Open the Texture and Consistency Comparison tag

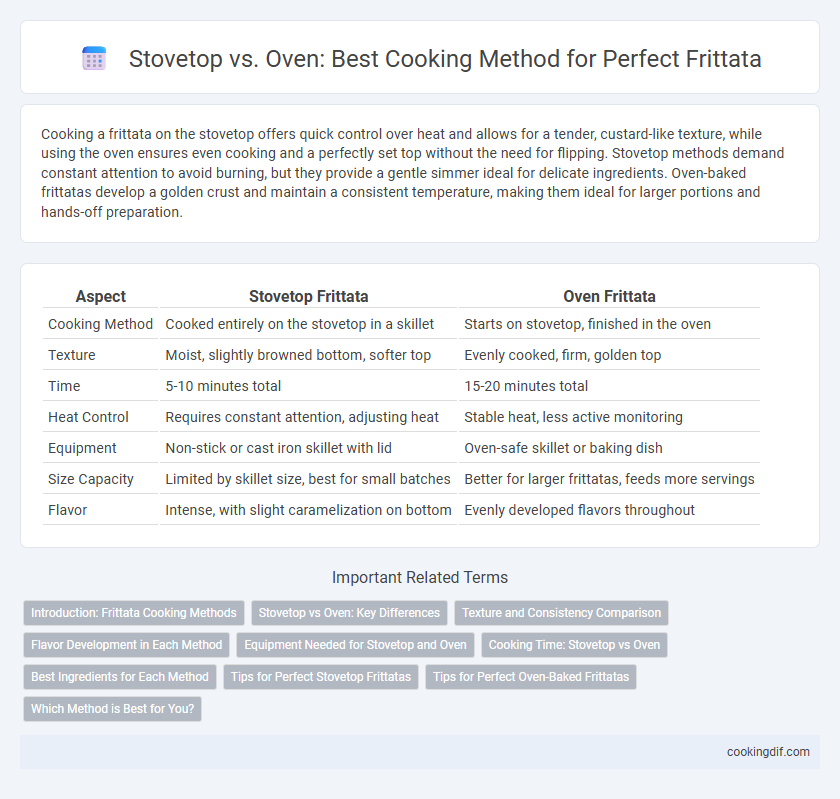(561, 613)
